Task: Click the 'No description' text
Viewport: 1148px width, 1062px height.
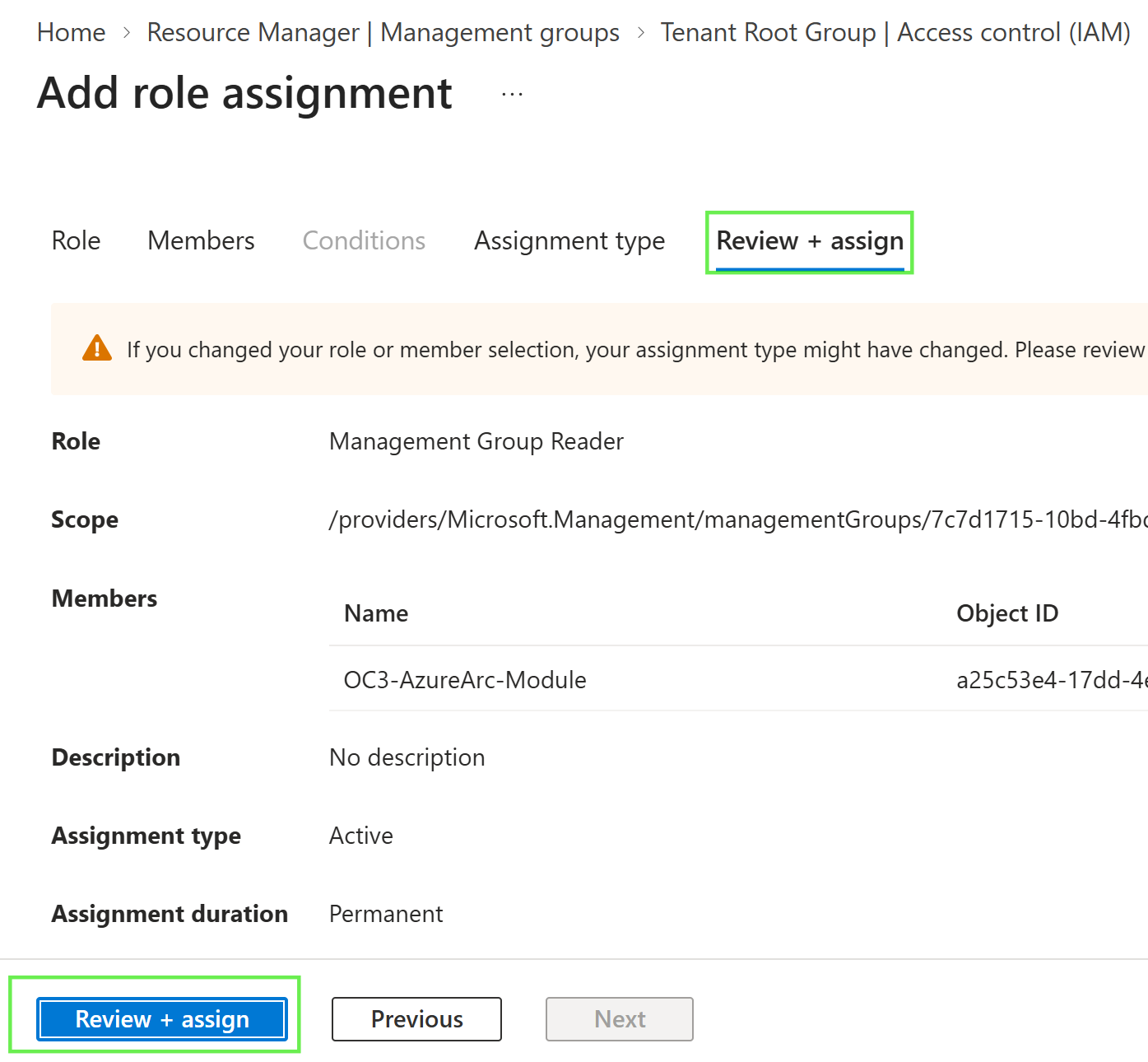Action: (407, 757)
